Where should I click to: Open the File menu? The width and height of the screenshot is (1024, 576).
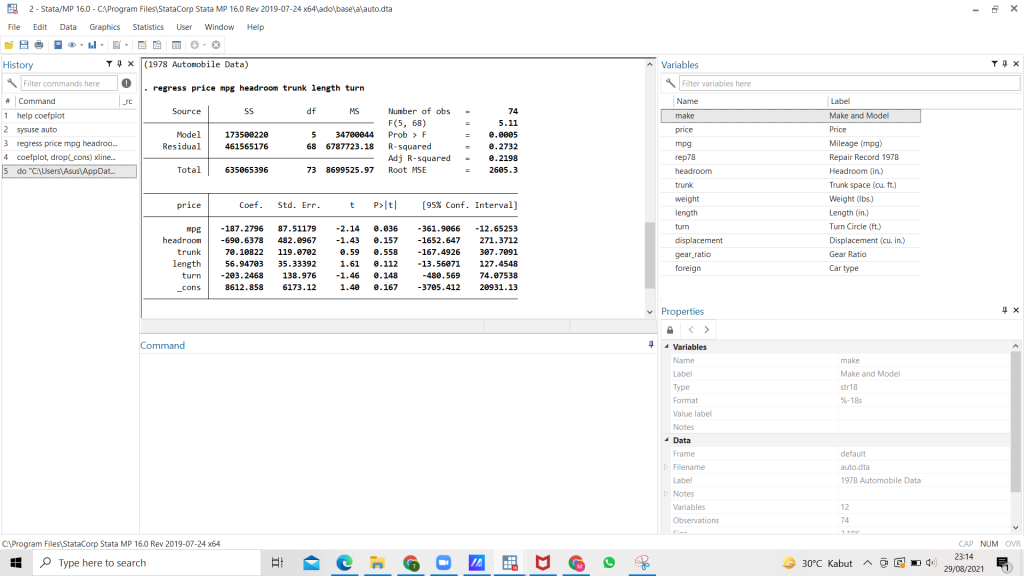coord(14,27)
